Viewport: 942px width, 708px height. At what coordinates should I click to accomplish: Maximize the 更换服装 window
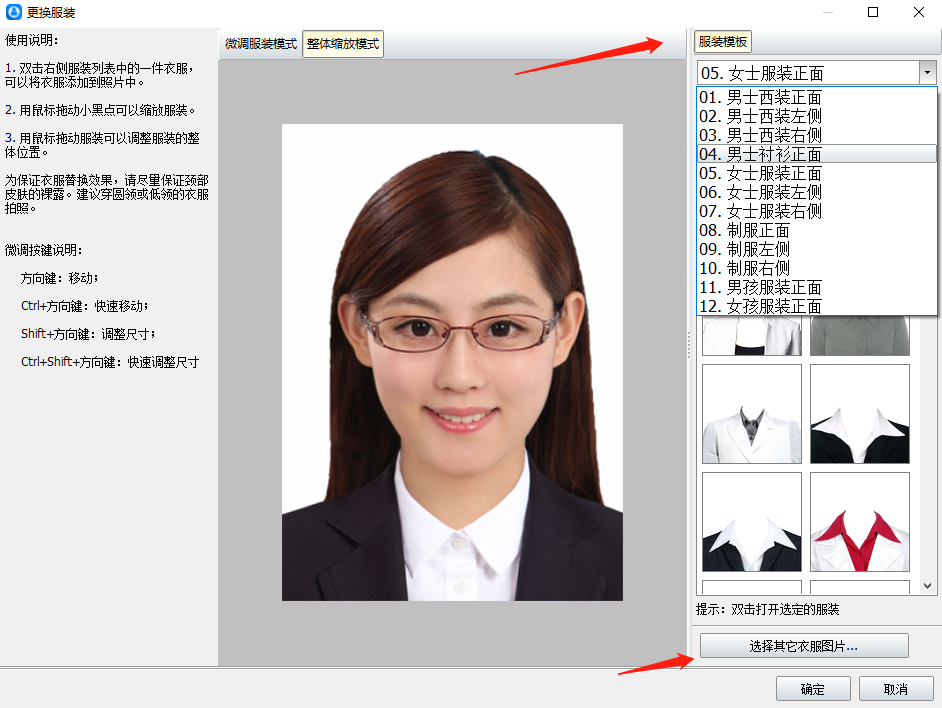coord(873,12)
